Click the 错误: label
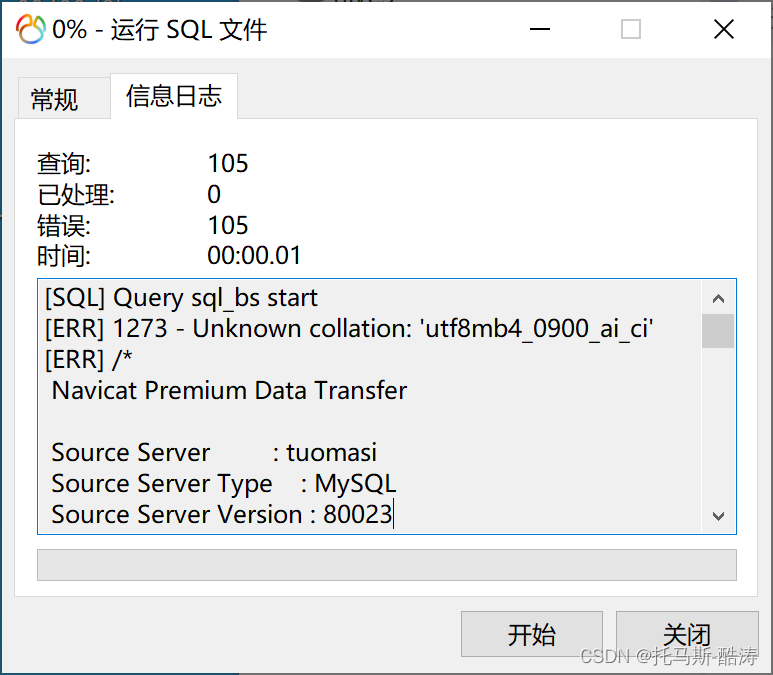The width and height of the screenshot is (773, 675). [x=64, y=226]
